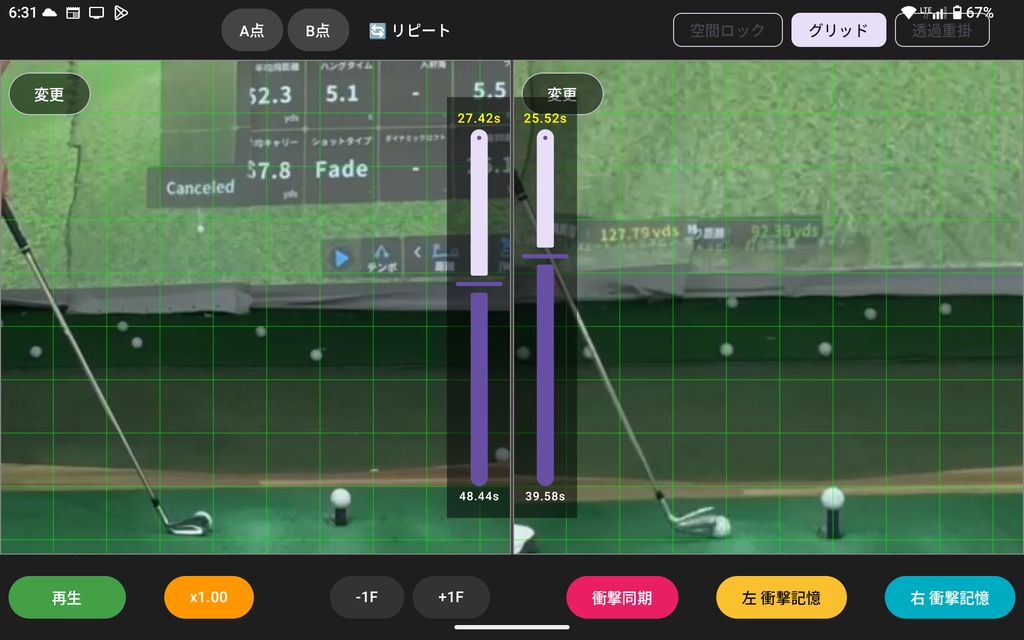This screenshot has height=640, width=1024.
Task: Click the battery icon showing 67%
Action: pyautogui.click(x=957, y=12)
